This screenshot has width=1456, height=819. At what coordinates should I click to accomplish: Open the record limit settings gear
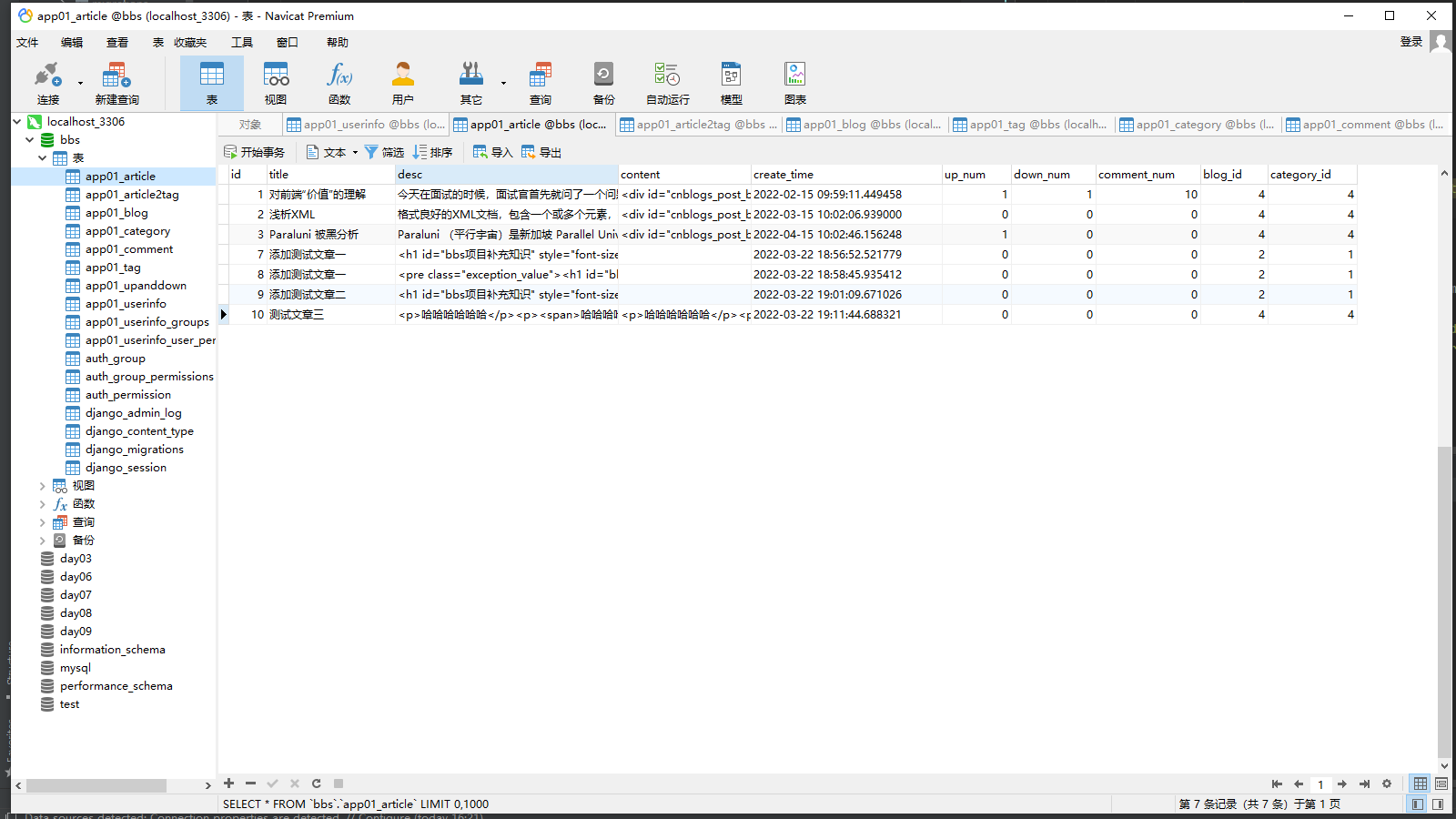coord(1387,784)
